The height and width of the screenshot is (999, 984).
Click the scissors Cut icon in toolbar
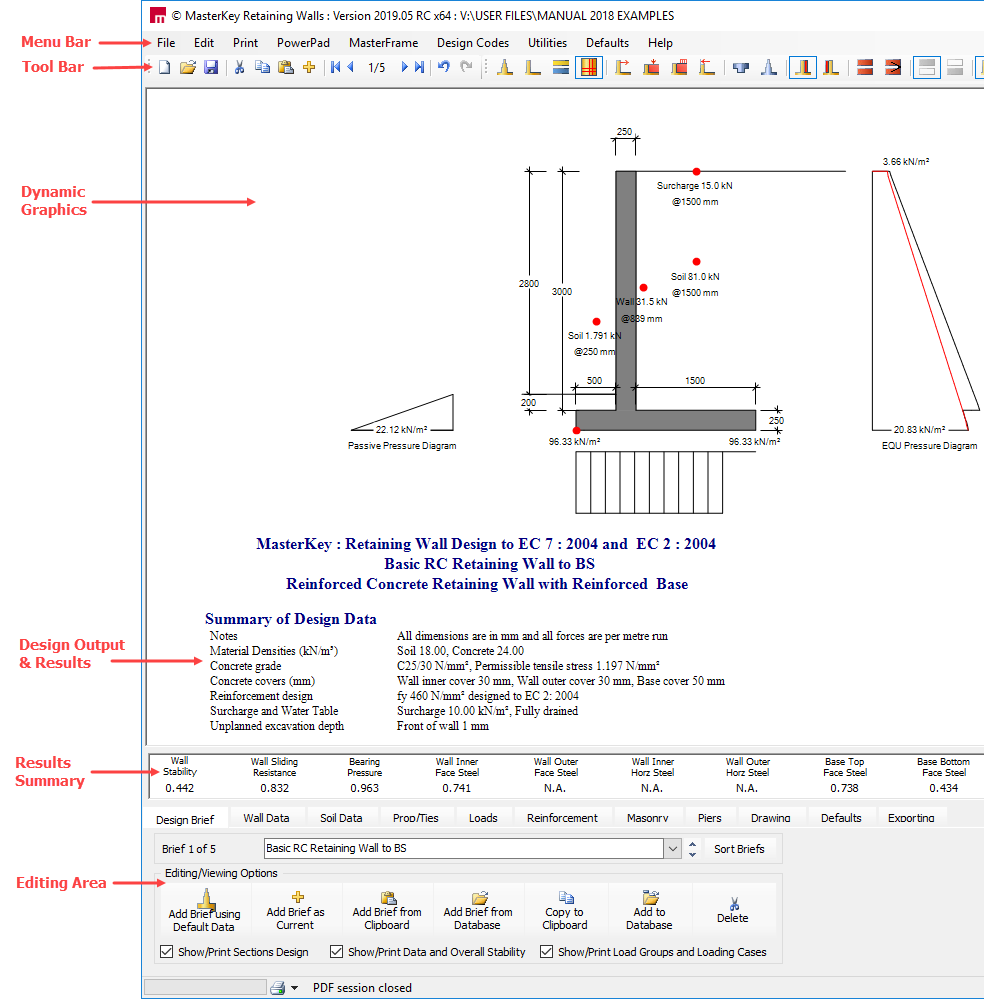[x=239, y=67]
